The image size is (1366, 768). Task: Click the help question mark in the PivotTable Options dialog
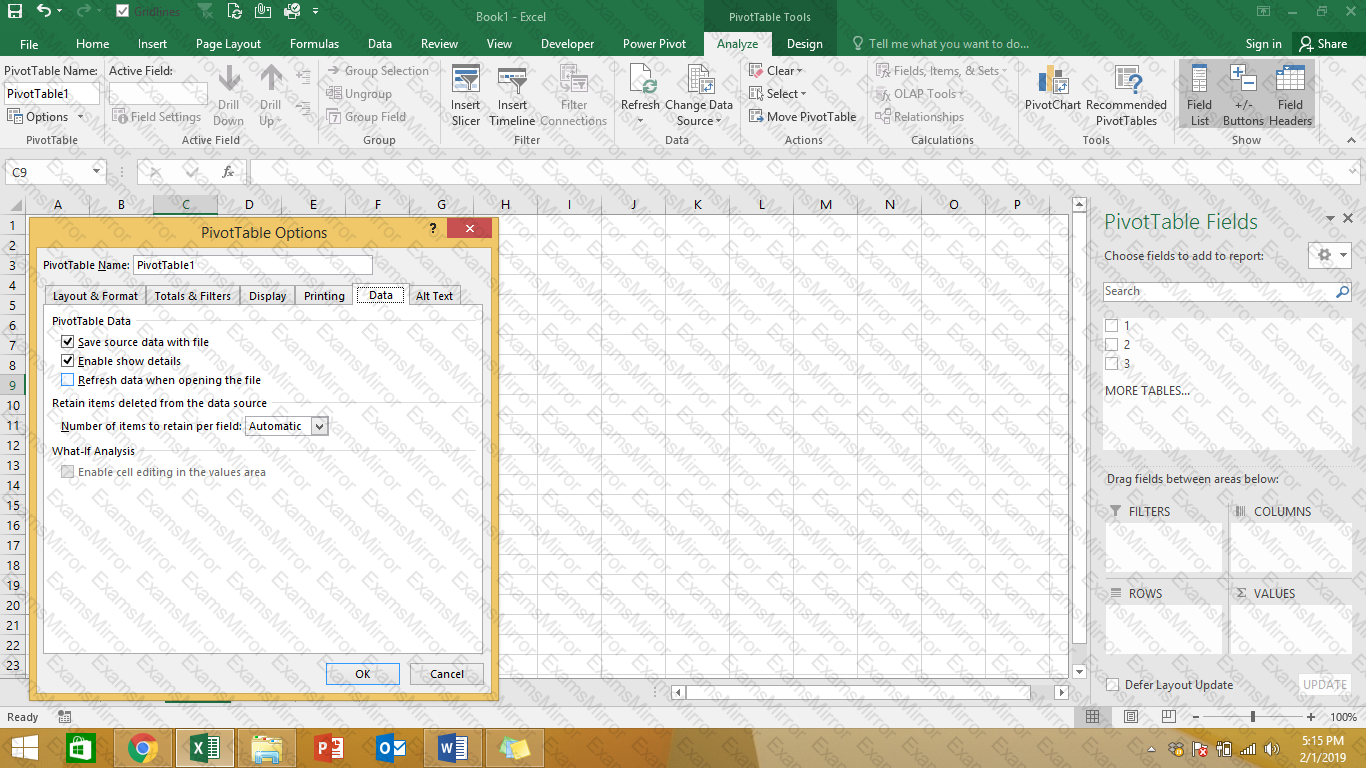(433, 229)
